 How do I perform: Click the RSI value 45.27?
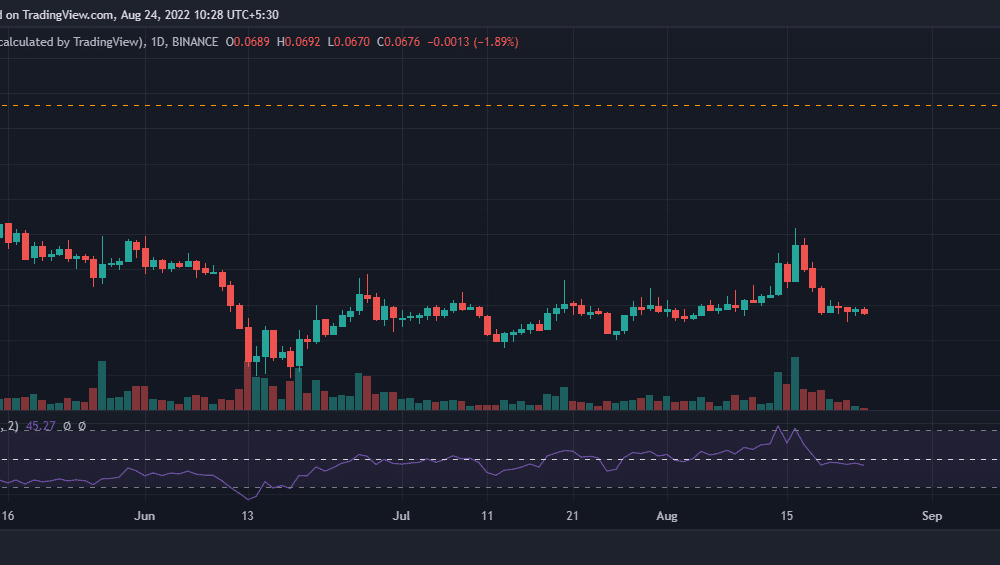coord(40,426)
